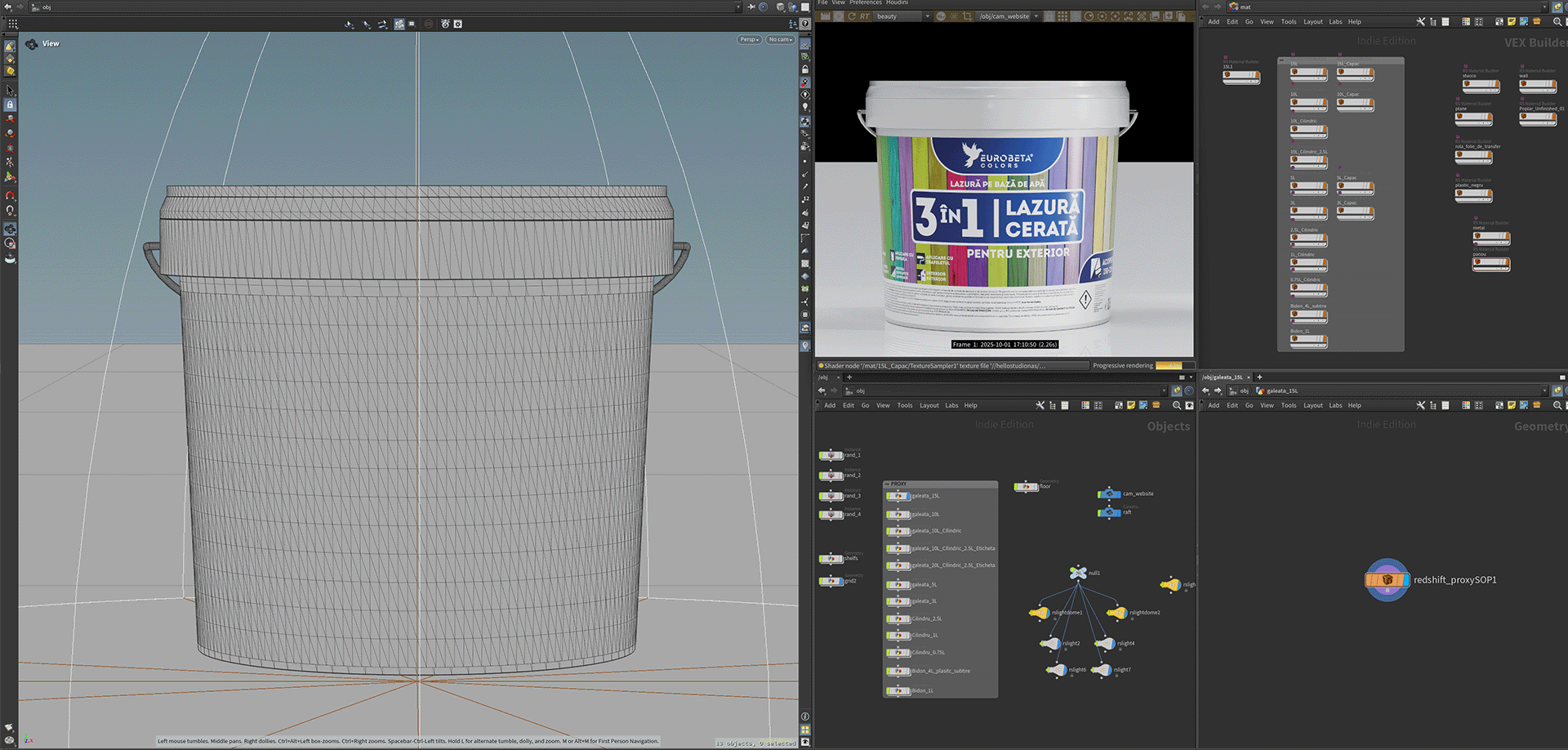Viewport: 1568px width, 750px height.
Task: Click the camera-orbit View tool in left toolbar
Action: coord(10,229)
